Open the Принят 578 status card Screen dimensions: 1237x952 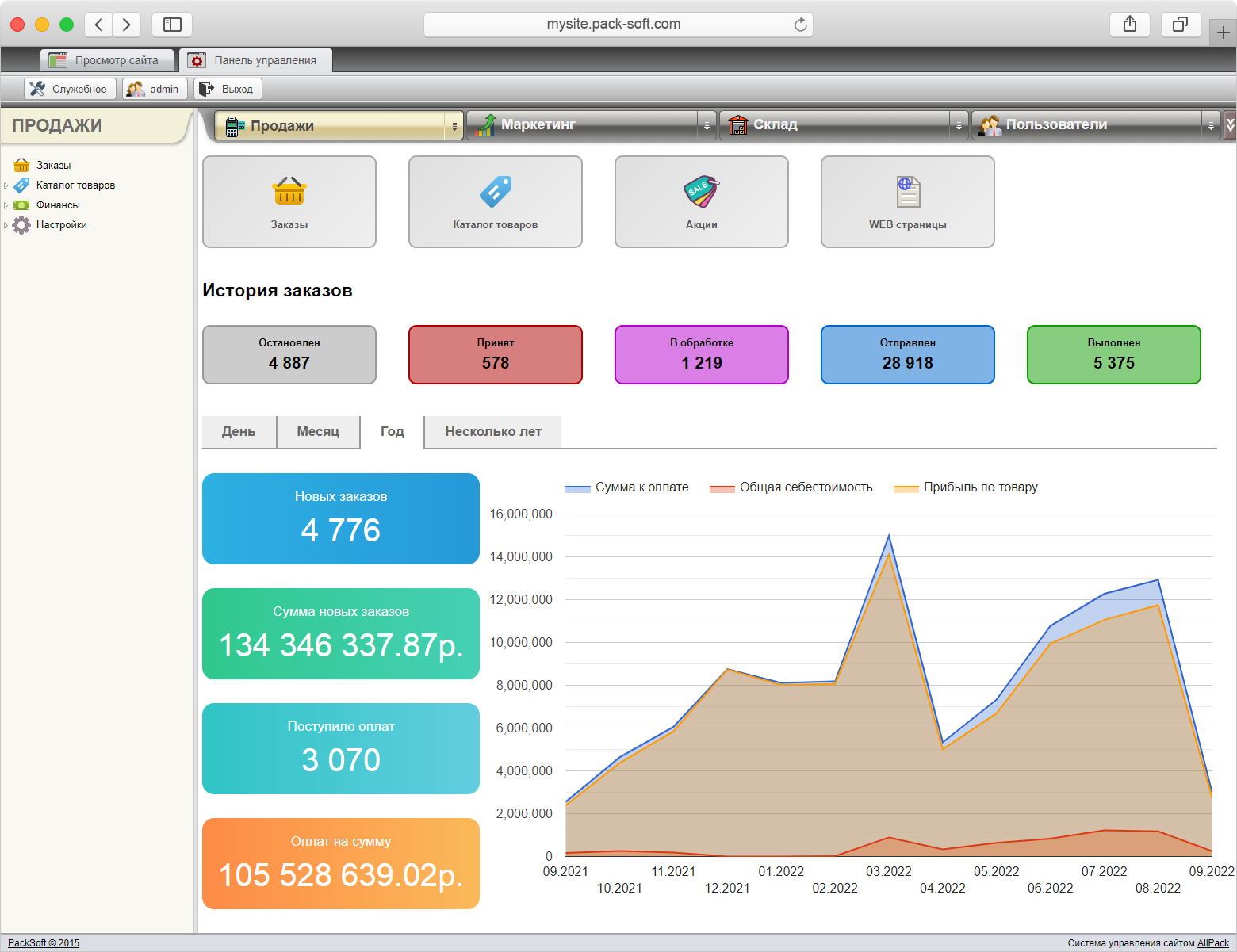(x=496, y=354)
